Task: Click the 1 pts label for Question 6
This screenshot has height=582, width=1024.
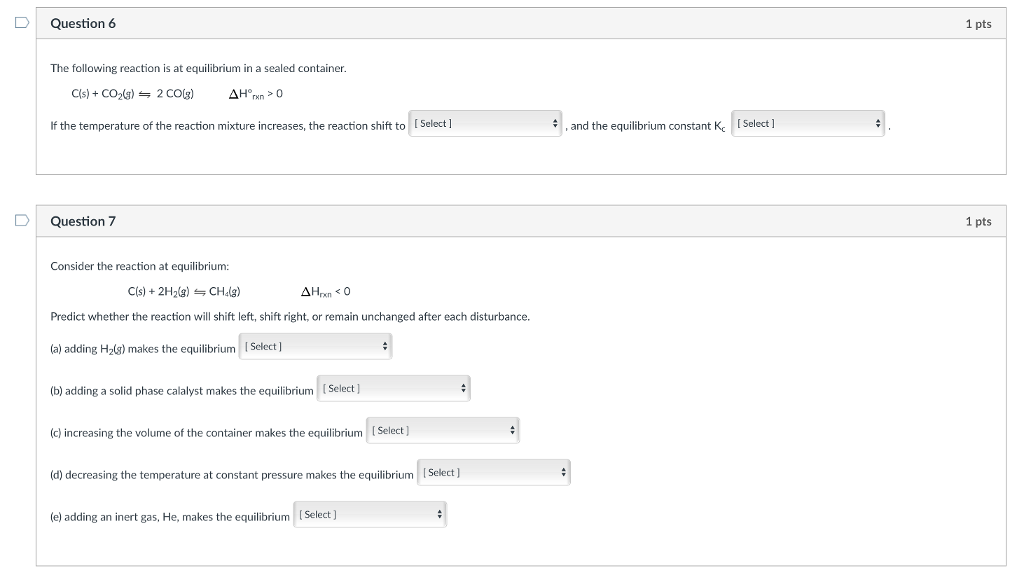Action: click(978, 24)
